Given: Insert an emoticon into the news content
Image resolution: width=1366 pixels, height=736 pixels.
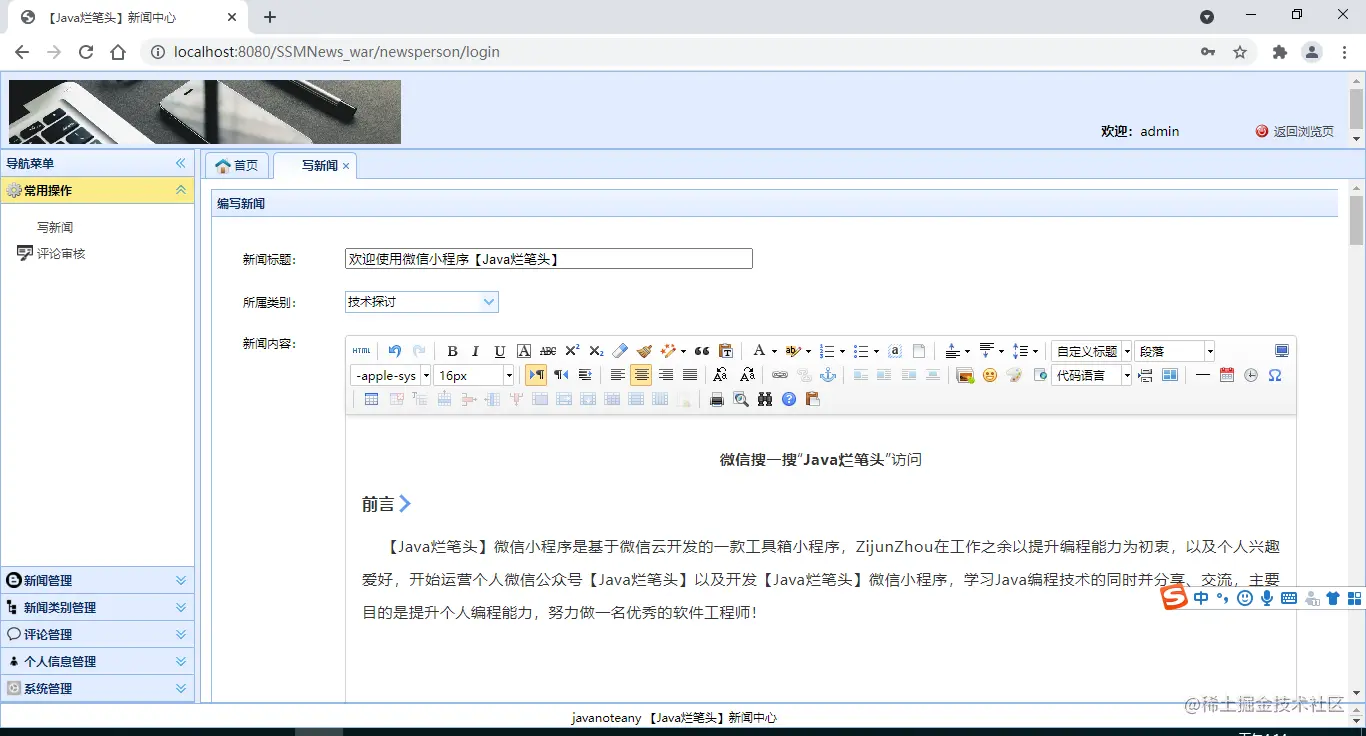Looking at the screenshot, I should (989, 374).
